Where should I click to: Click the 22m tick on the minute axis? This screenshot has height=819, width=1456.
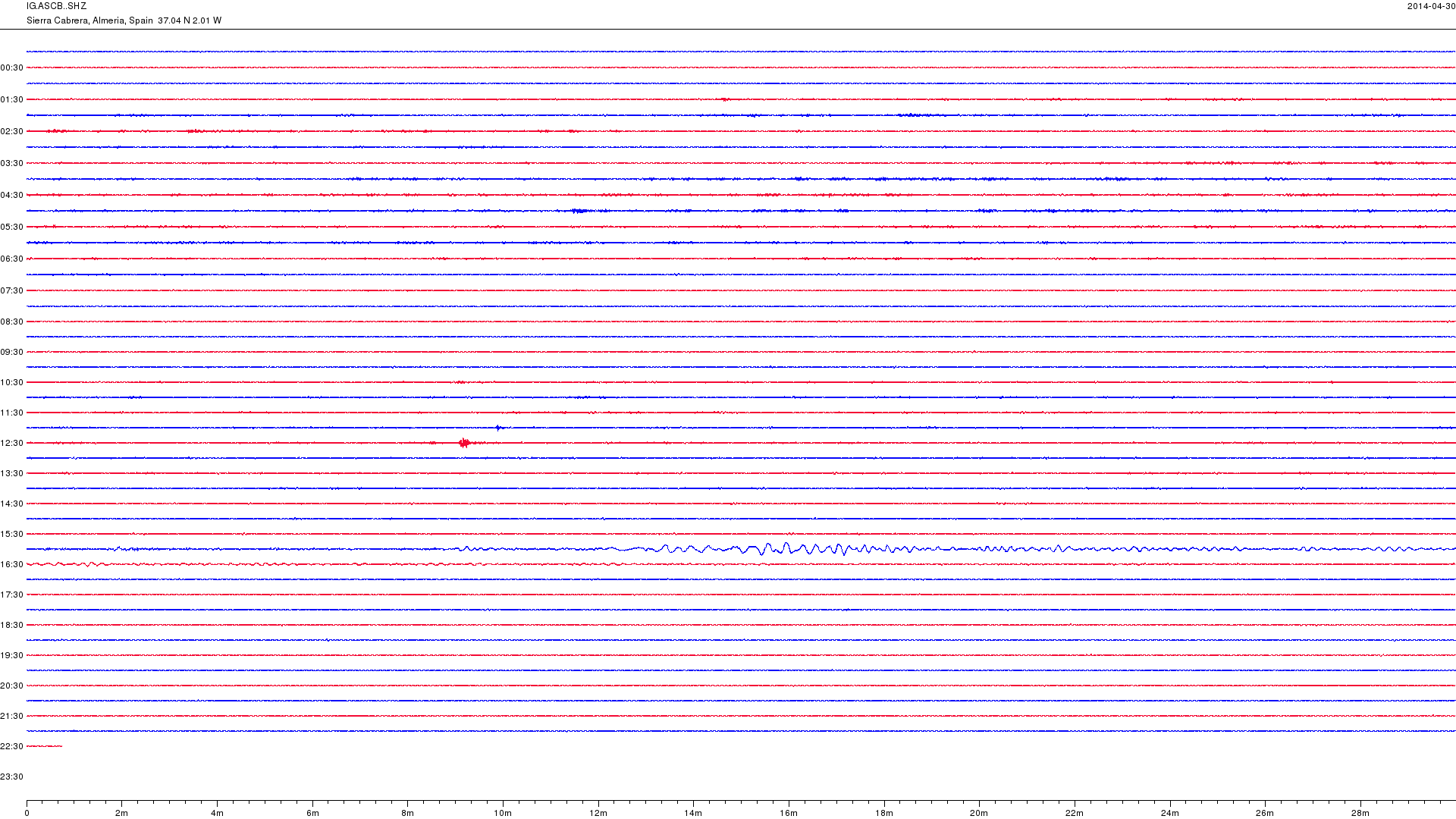1075,813
